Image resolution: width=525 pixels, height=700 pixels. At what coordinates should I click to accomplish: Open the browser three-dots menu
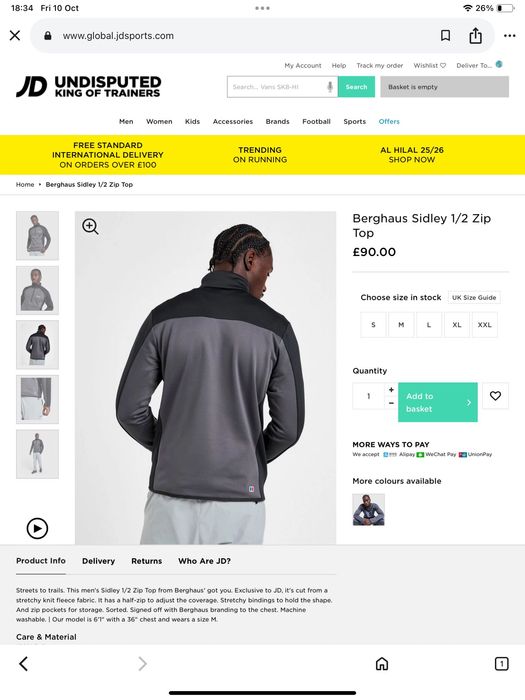[509, 36]
